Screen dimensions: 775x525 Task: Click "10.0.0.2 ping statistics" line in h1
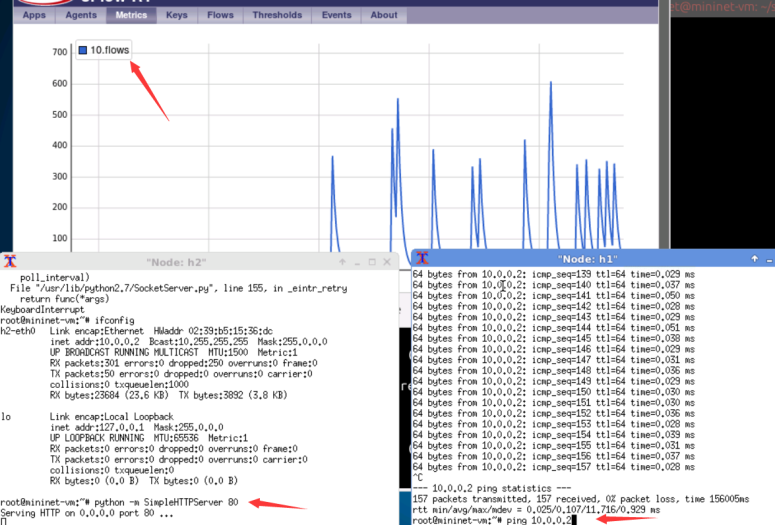492,488
